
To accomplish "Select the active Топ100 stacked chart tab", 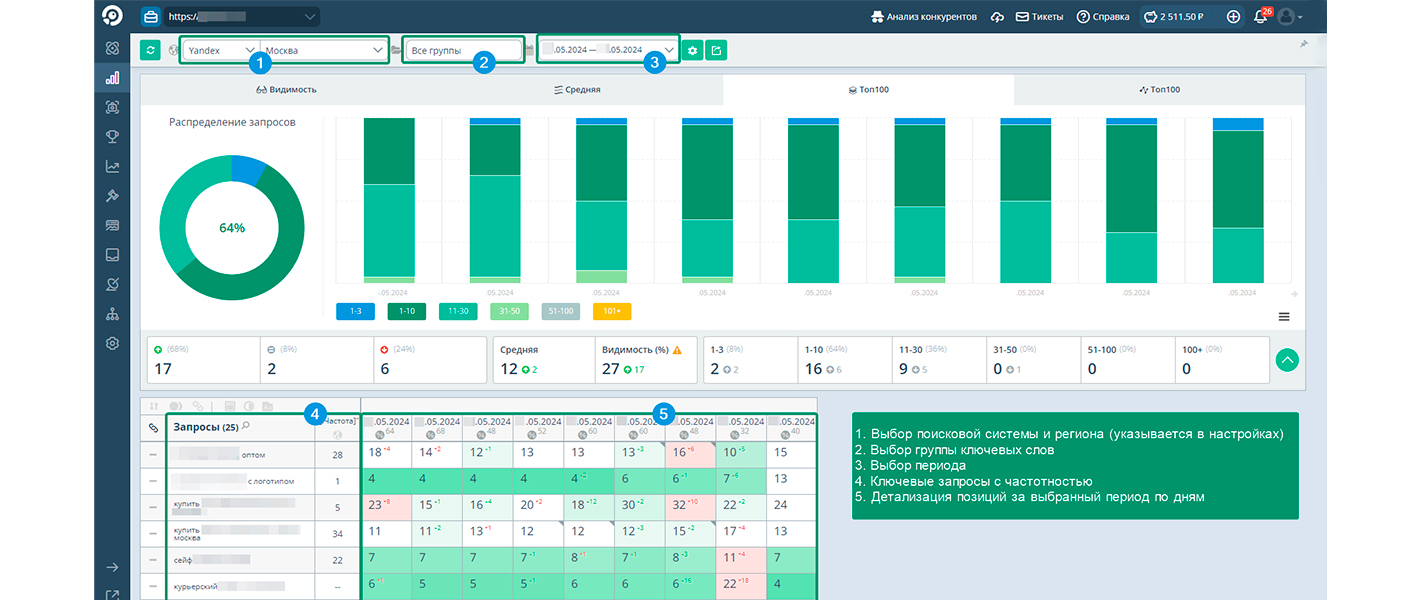I will (x=868, y=89).
